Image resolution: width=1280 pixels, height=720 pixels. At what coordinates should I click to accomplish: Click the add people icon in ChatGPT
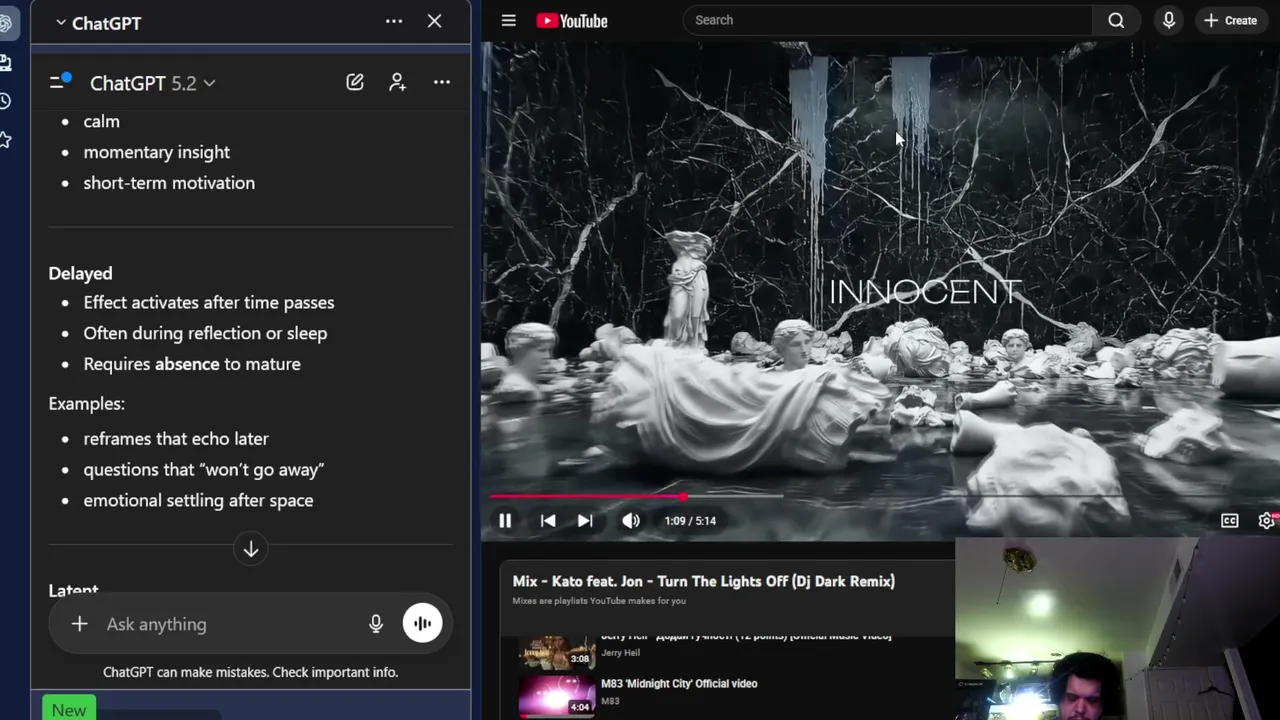click(x=398, y=82)
